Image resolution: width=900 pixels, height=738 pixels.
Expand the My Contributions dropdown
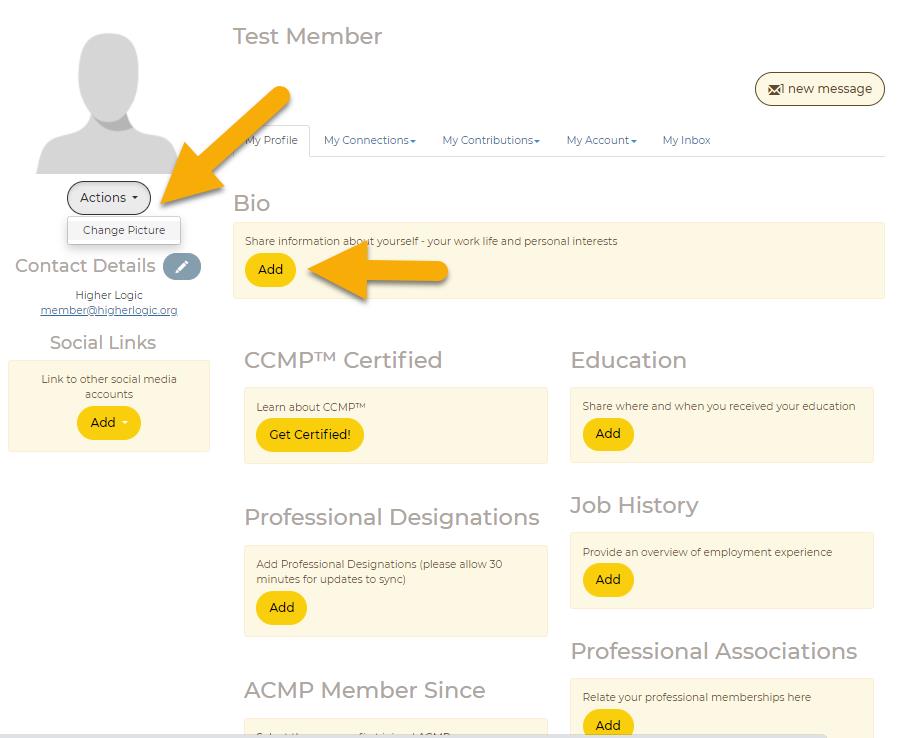click(490, 140)
